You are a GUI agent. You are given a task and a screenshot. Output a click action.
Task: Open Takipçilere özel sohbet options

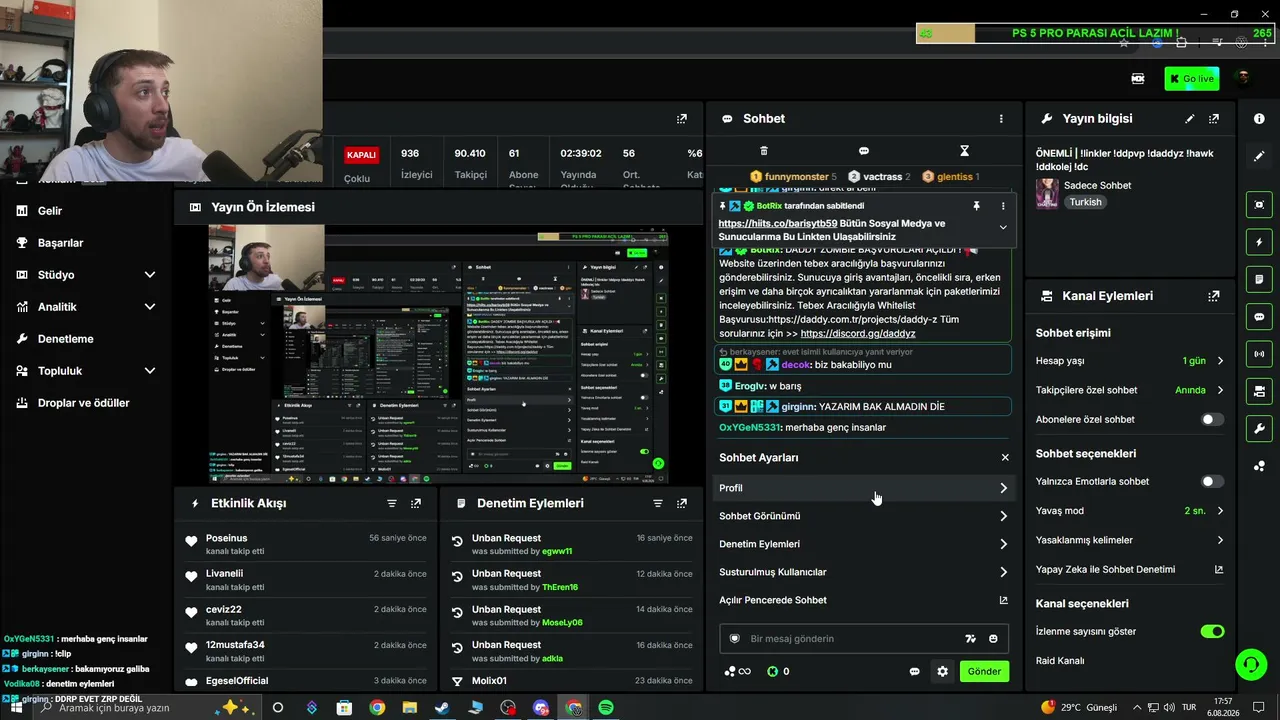[x=1130, y=390]
